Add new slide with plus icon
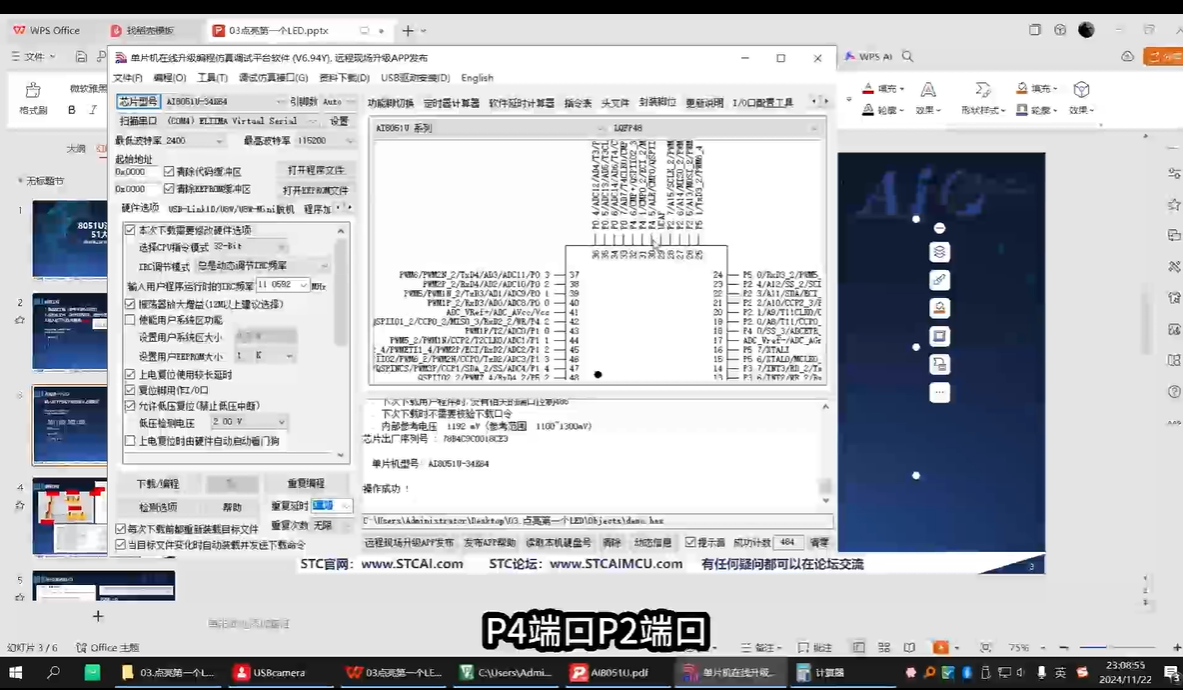 [97, 616]
